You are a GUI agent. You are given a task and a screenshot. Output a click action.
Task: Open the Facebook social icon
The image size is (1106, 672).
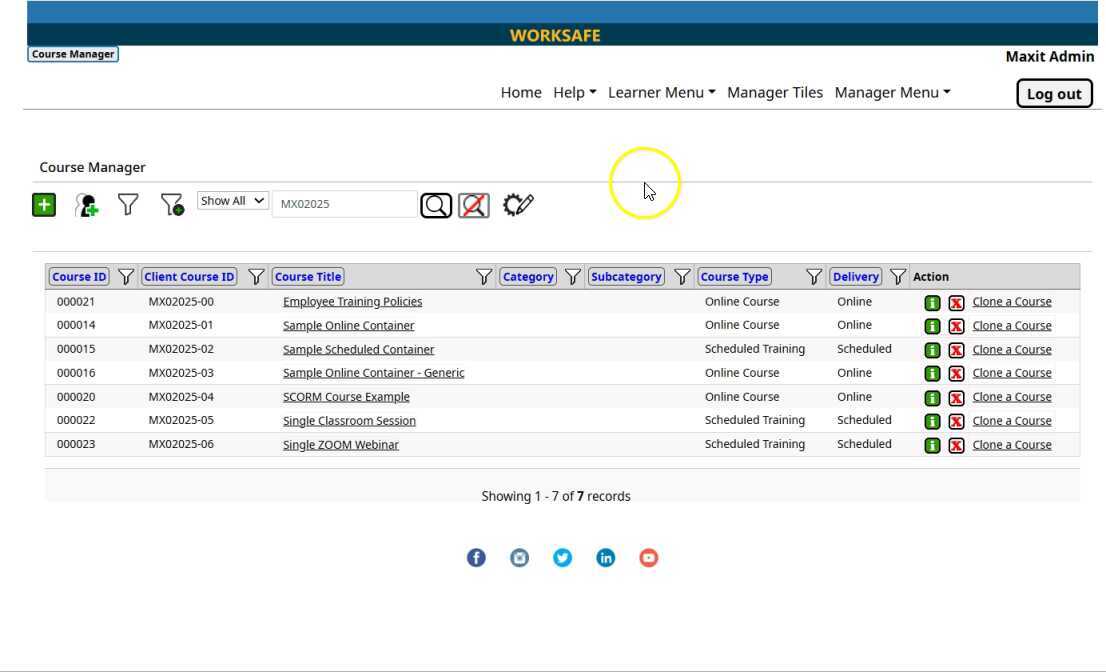(476, 558)
